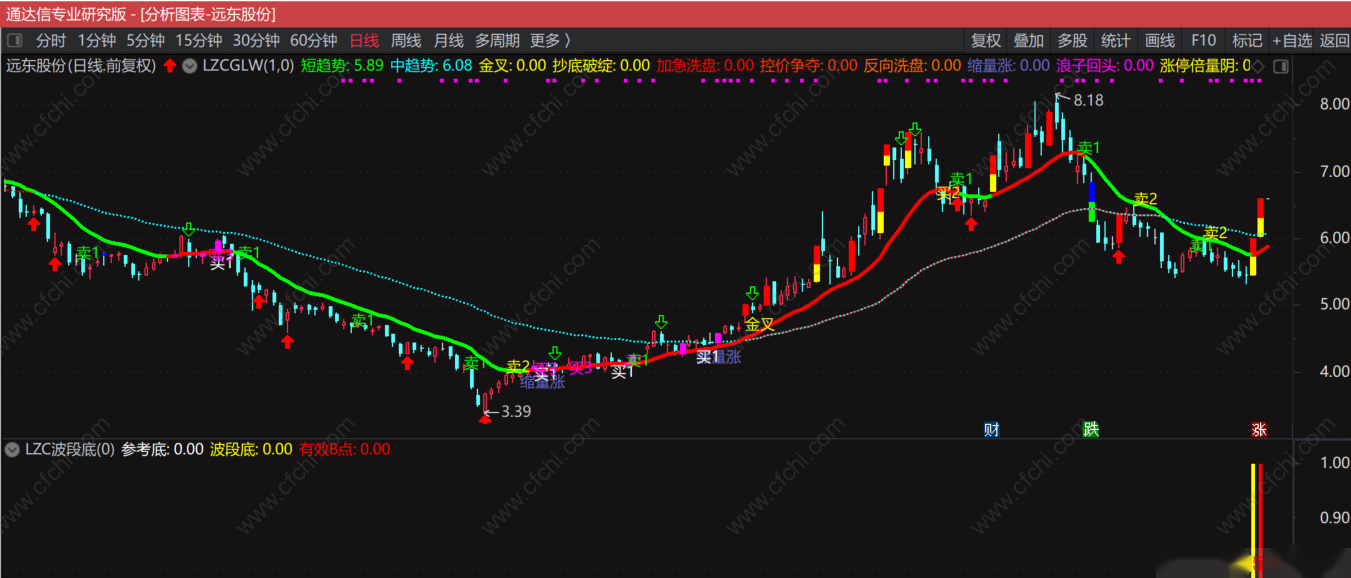
Task: Click the 有效B点: 0.00 value
Action: tap(344, 449)
